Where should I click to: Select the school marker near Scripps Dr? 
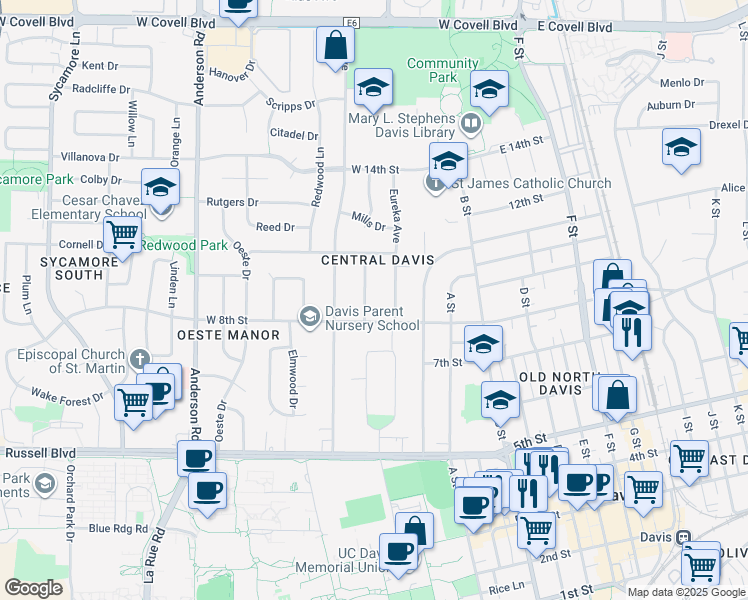click(373, 88)
